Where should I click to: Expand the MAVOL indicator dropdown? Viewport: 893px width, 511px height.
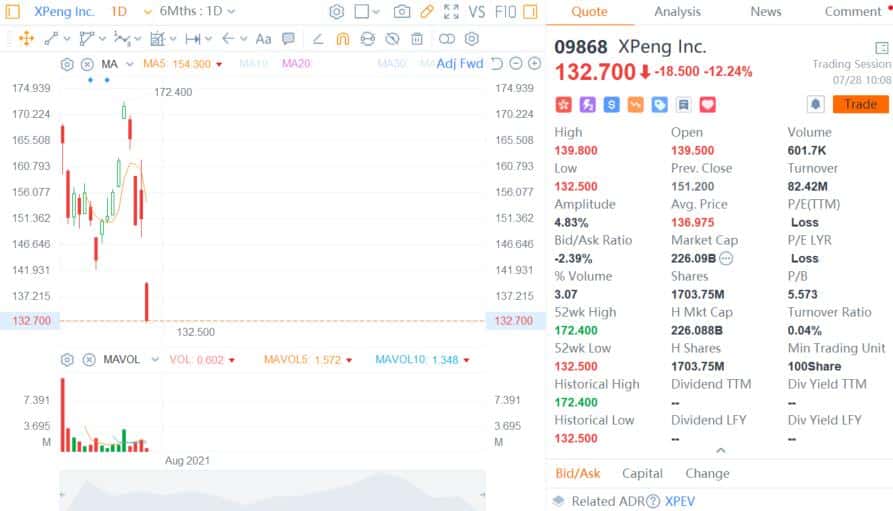coord(154,359)
